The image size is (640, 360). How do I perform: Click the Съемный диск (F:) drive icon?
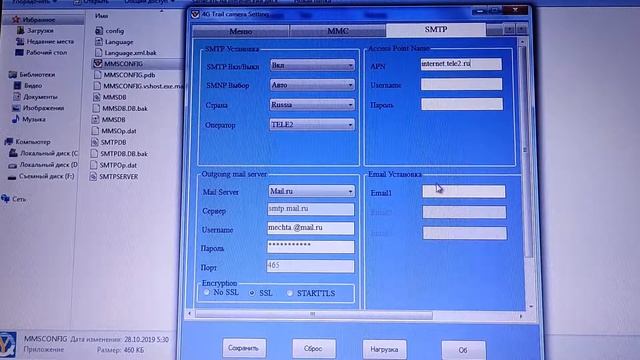12,177
